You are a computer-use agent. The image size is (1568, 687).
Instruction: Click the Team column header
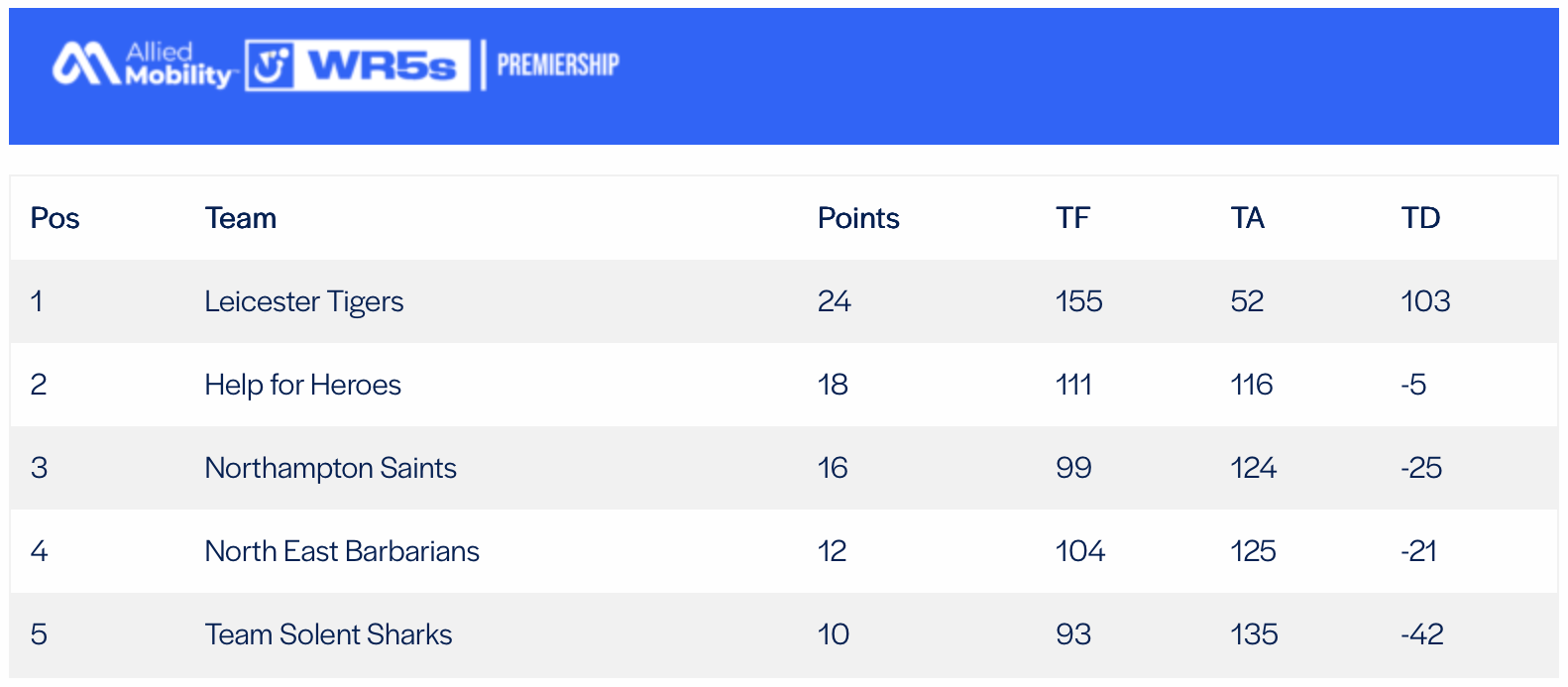tap(241, 218)
